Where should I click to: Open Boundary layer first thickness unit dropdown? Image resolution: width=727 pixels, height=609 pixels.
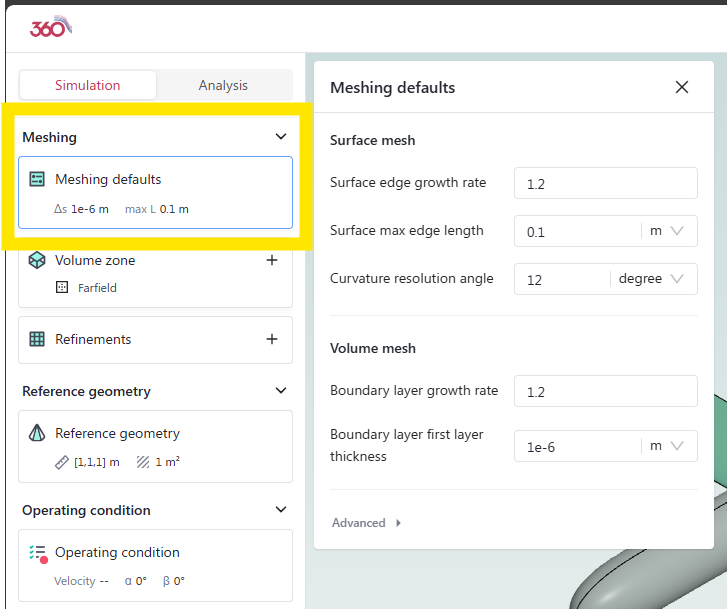667,446
